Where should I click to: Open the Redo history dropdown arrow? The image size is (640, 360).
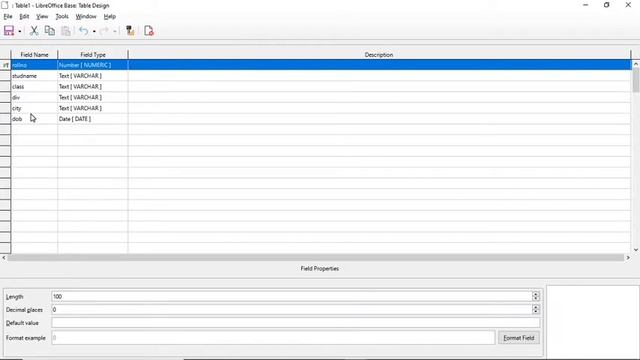[x=115, y=31]
